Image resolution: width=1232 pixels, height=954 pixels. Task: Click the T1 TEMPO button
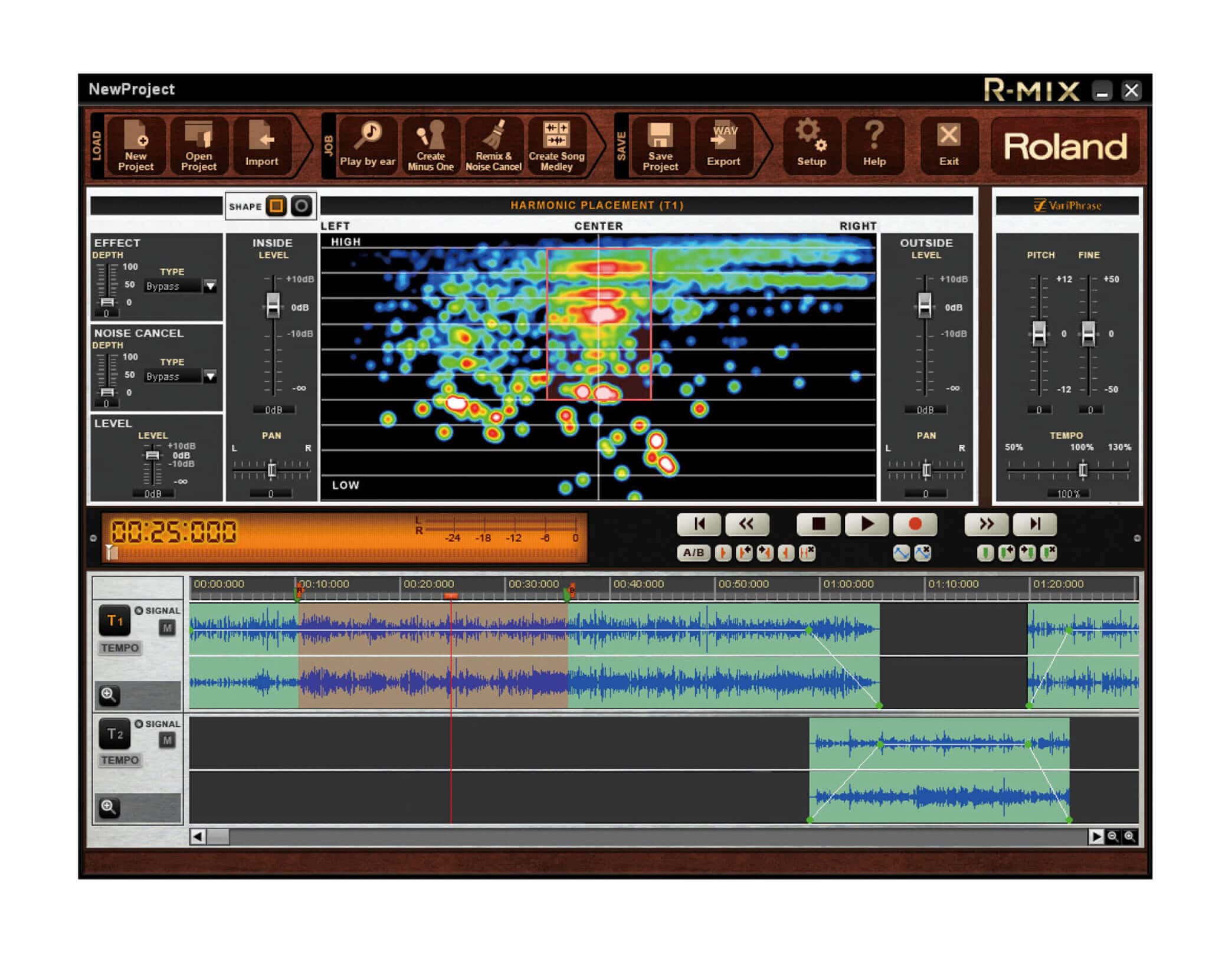point(120,648)
